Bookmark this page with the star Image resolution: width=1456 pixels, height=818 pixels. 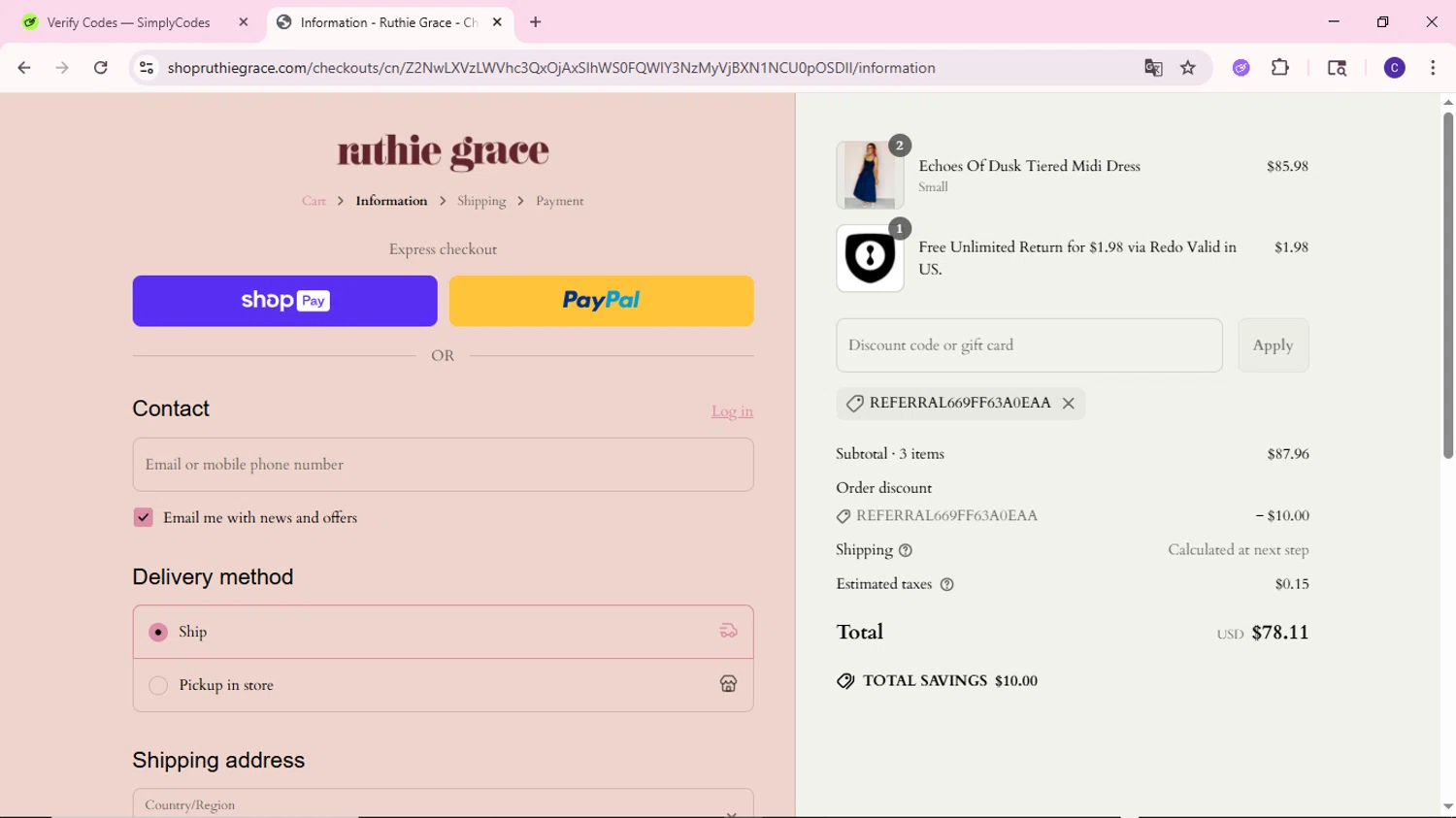(1188, 68)
